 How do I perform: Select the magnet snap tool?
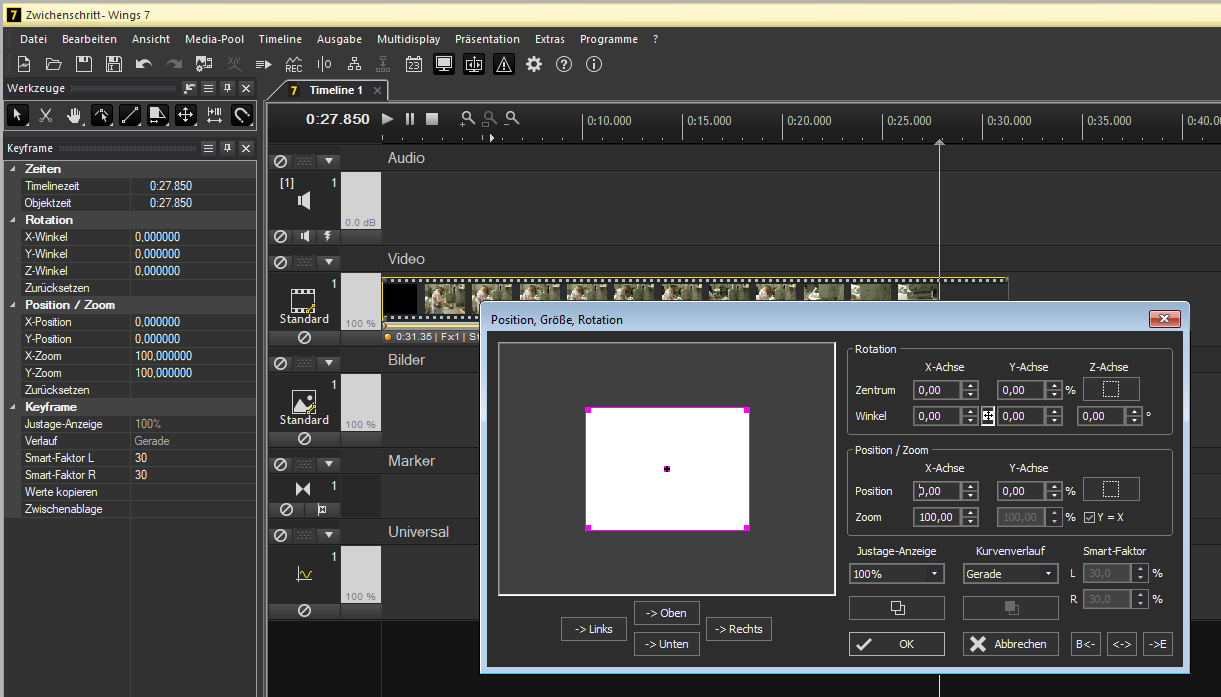(x=242, y=115)
